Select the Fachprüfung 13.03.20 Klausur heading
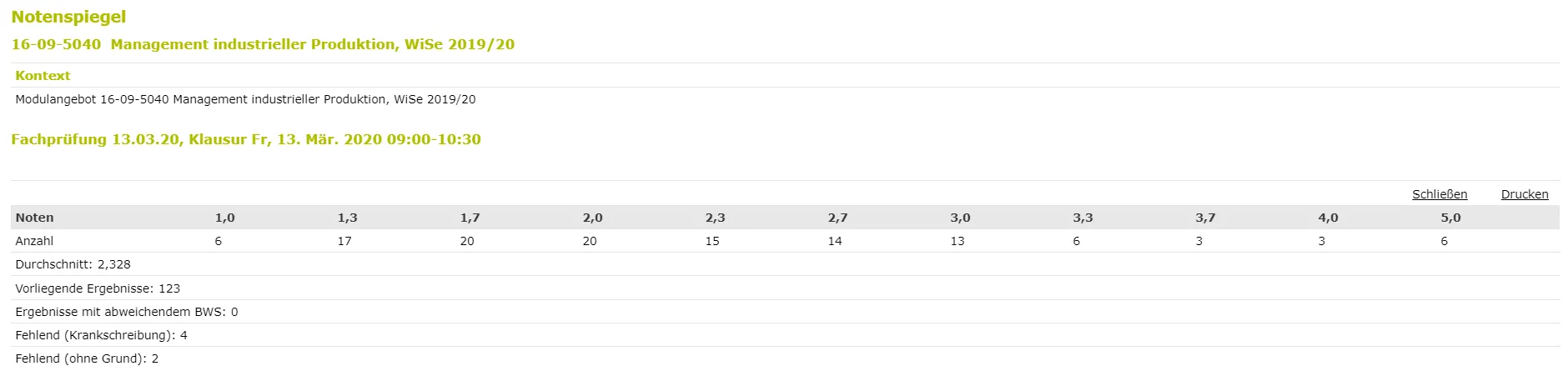Viewport: 1568px width, 376px height. (x=246, y=139)
